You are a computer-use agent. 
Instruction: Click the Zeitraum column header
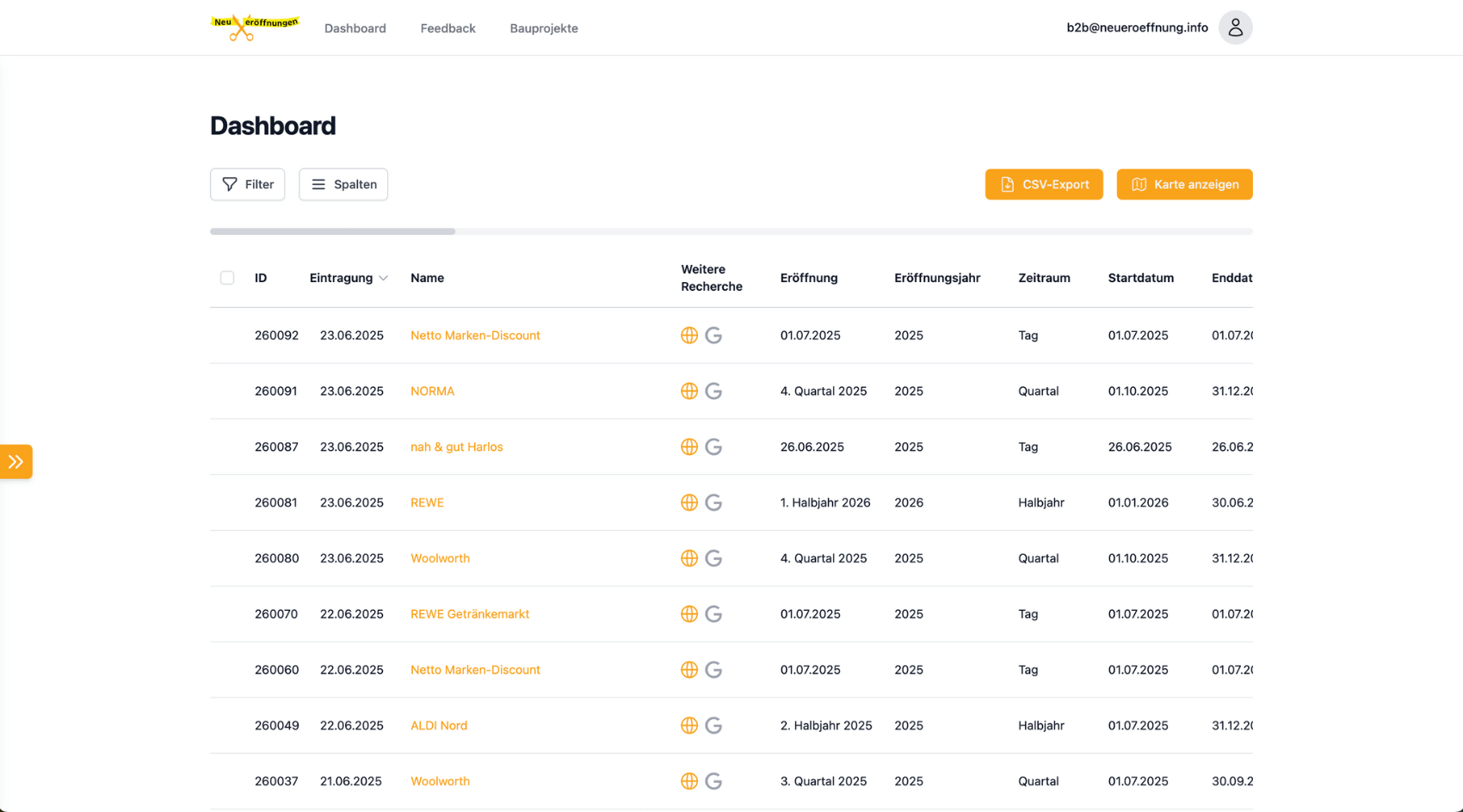click(1044, 278)
